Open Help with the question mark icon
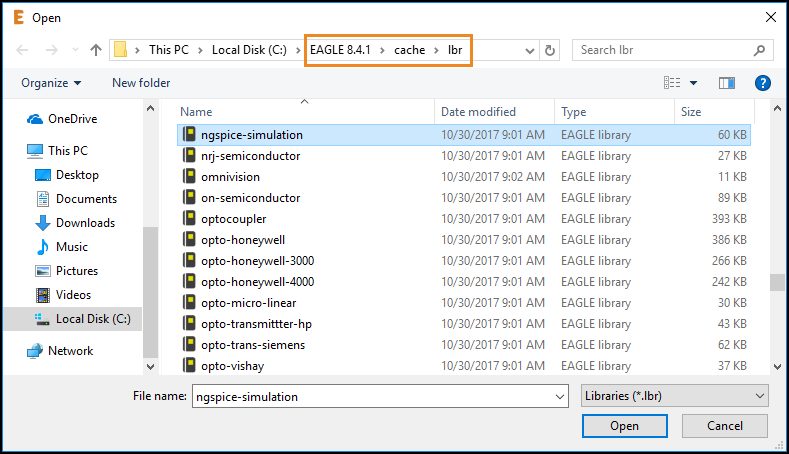Screen dimensions: 789x454 coord(762,83)
